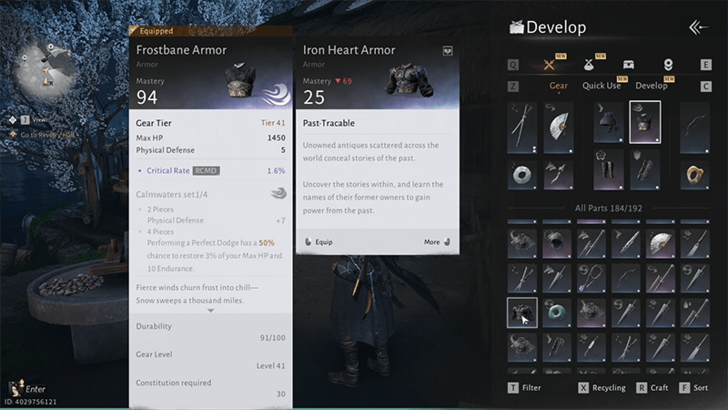This screenshot has width=728, height=410.
Task: Click the back arrow beside Develop
Action: click(x=698, y=27)
